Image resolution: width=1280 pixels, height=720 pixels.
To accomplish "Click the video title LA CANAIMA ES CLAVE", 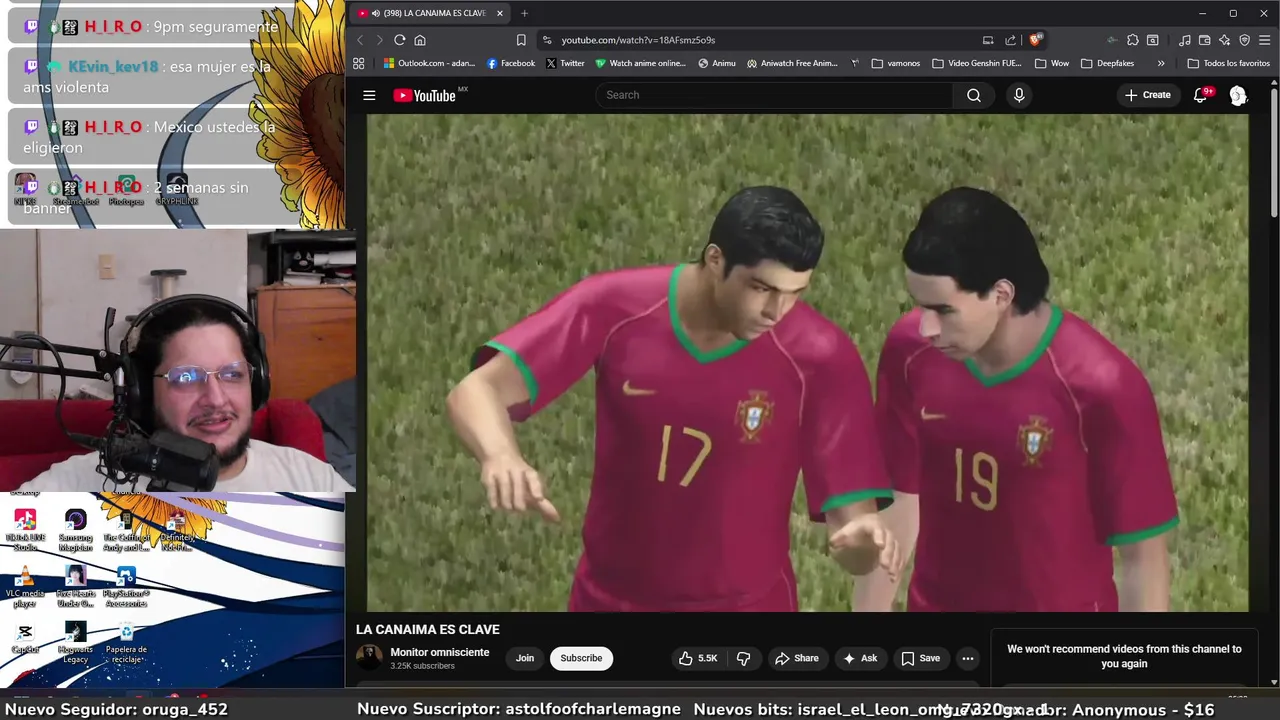I will (428, 629).
